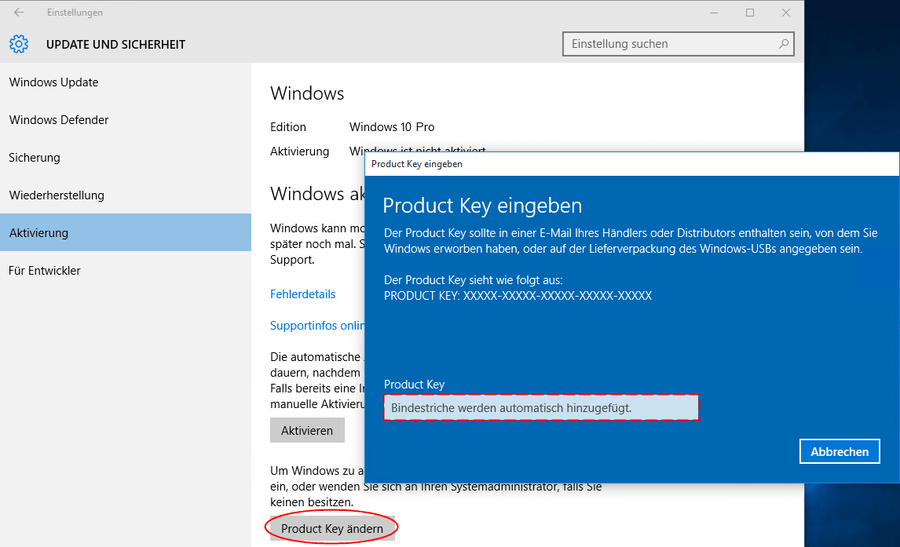Focus the Einstellung suchen search box
Viewport: 900px width, 547px height.
pos(678,44)
